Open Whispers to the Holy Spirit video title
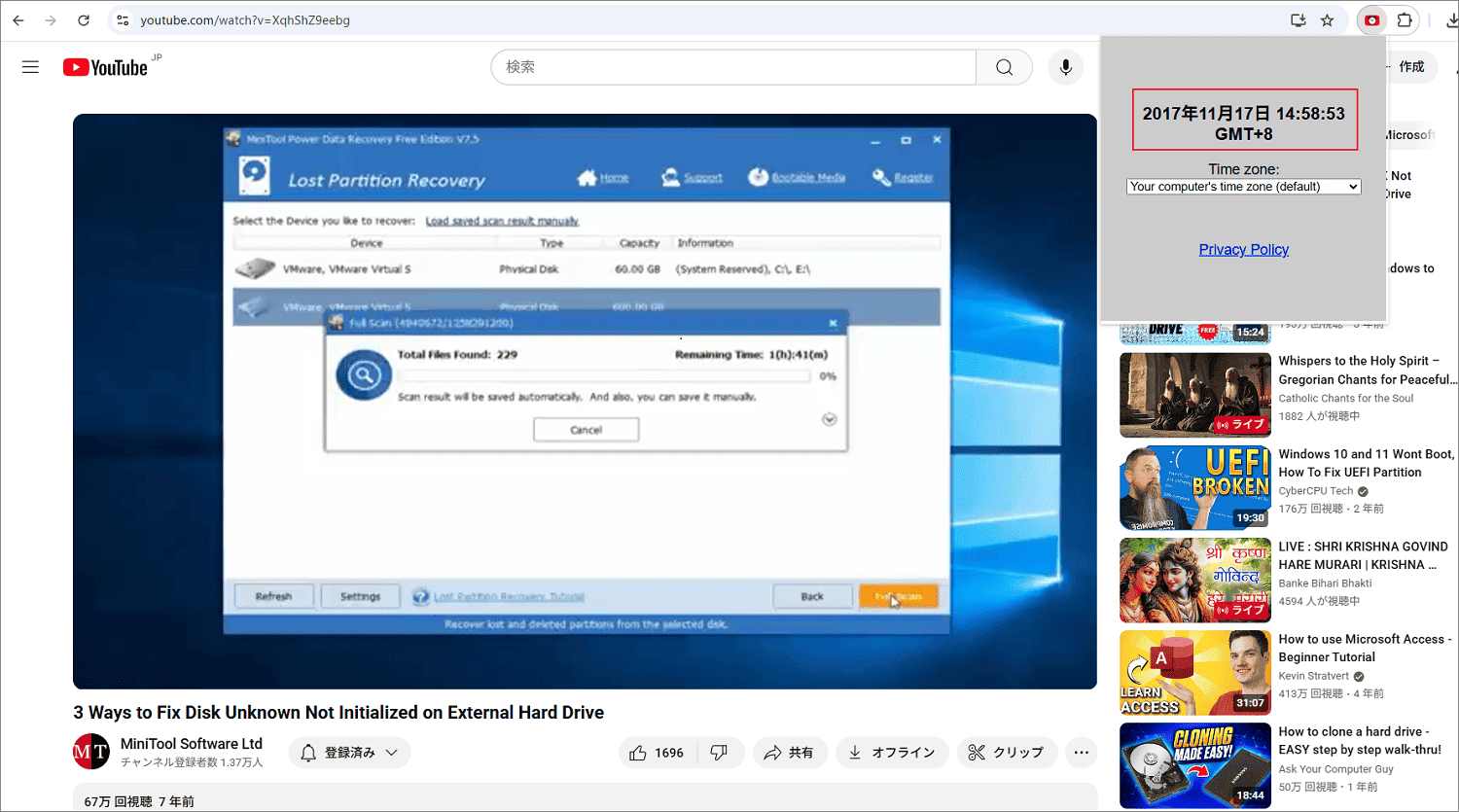This screenshot has height=812, width=1459. 1367,371
